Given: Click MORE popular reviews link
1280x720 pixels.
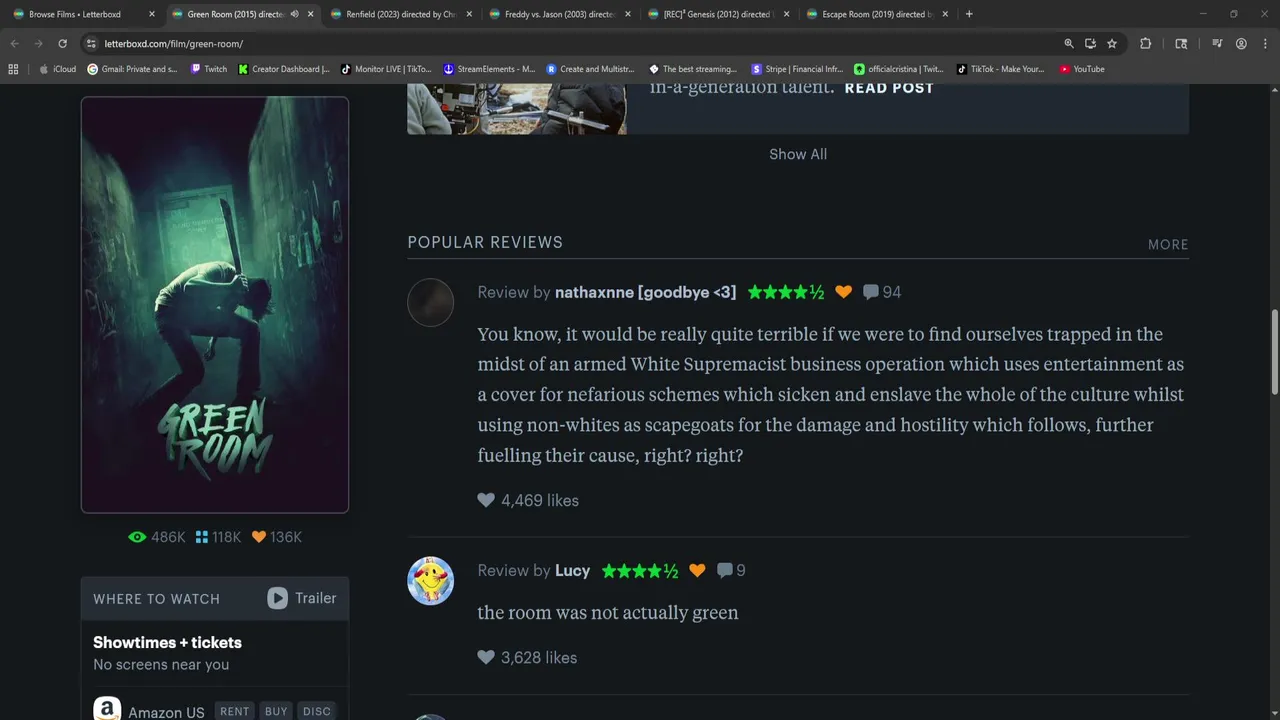Looking at the screenshot, I should tap(1168, 244).
